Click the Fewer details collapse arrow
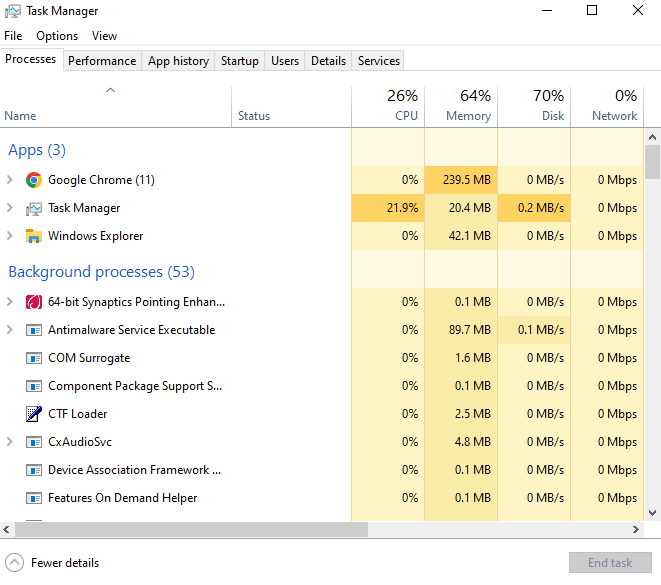 coord(15,562)
